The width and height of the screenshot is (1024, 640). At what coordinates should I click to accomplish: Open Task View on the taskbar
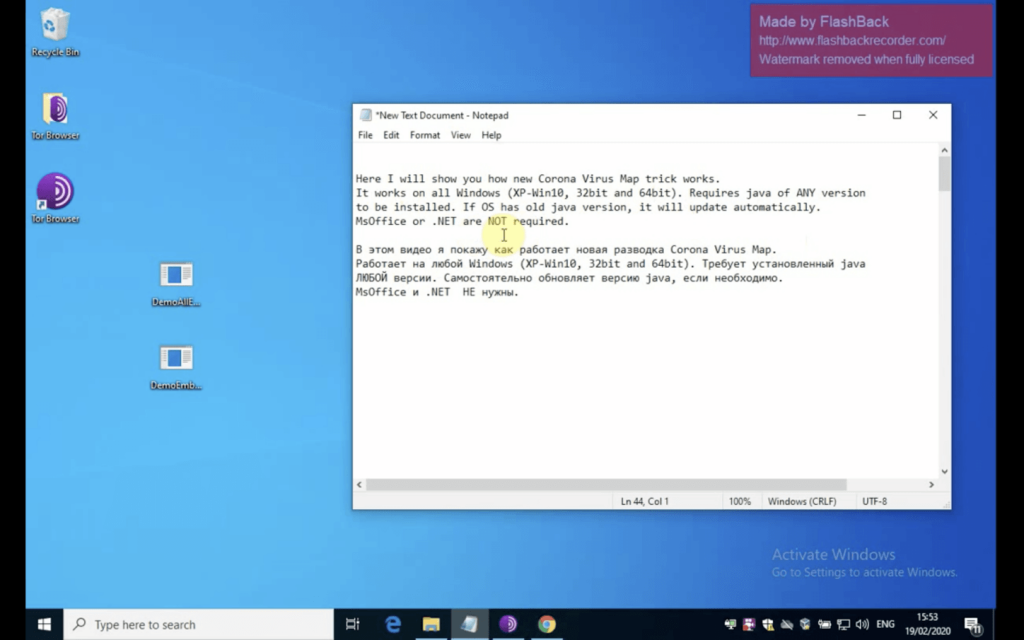[x=351, y=623]
